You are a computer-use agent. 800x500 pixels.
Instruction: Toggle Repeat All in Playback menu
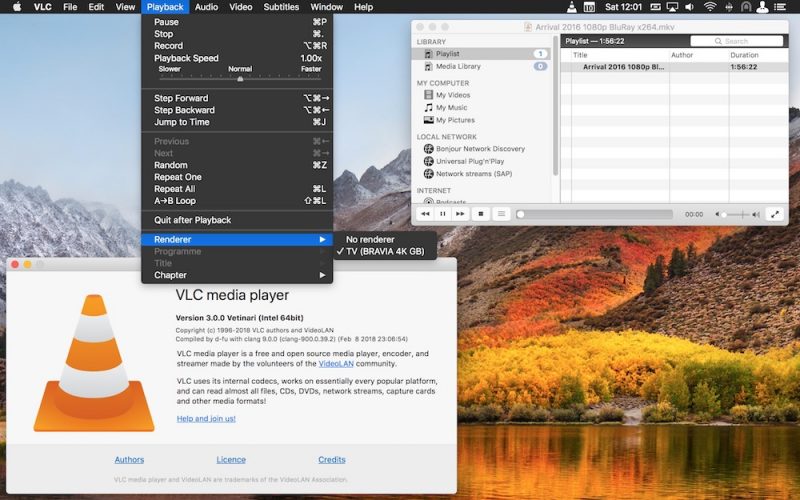pos(237,189)
